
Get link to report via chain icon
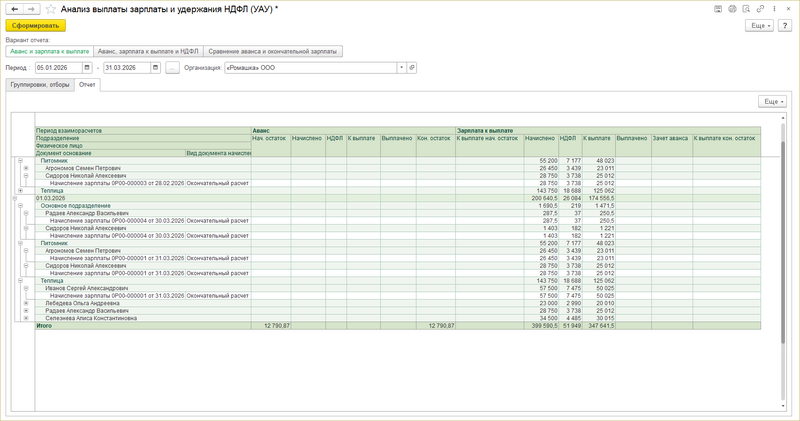coord(760,9)
